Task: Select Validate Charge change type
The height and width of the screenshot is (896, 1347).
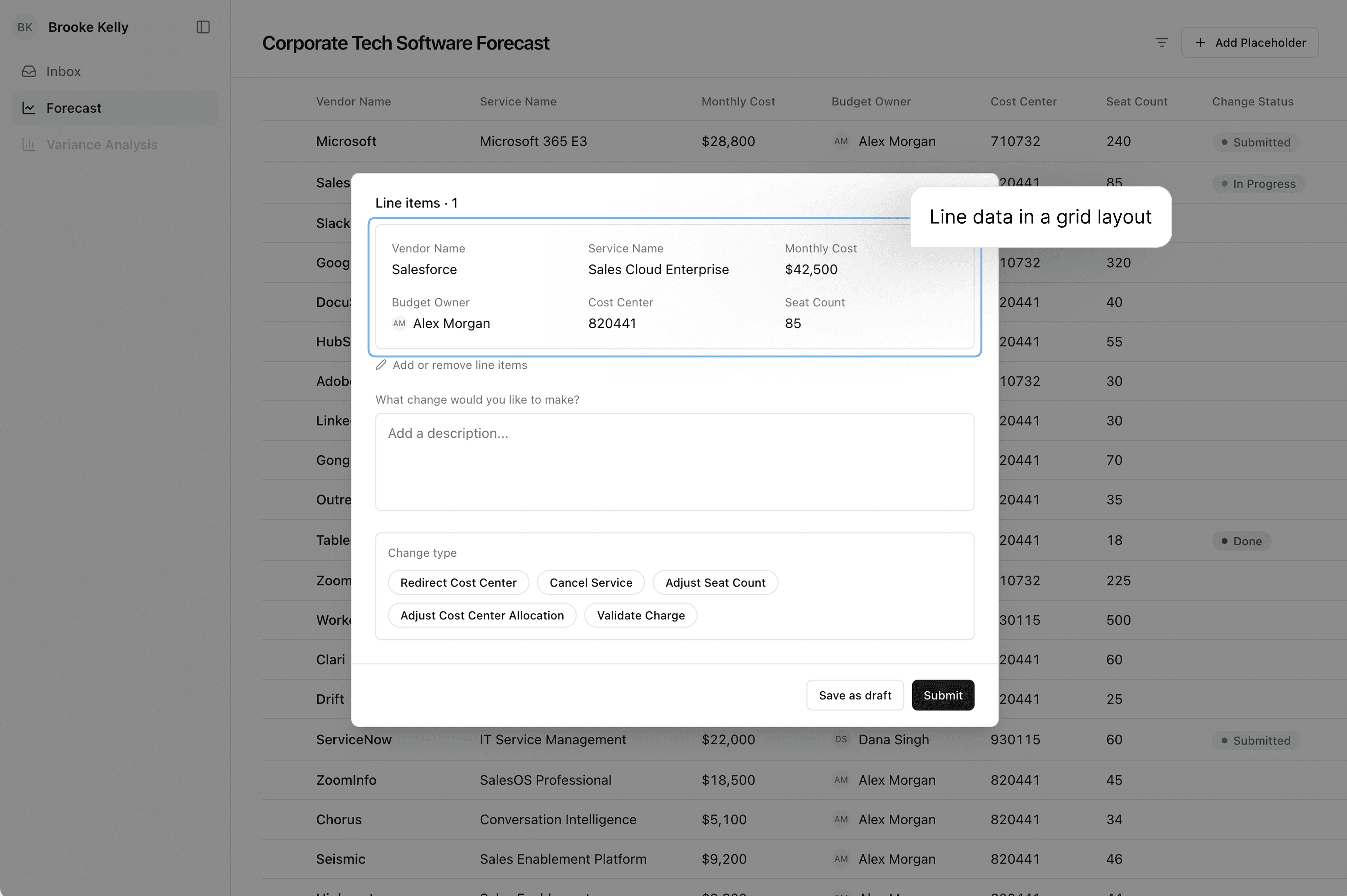Action: pyautogui.click(x=641, y=615)
